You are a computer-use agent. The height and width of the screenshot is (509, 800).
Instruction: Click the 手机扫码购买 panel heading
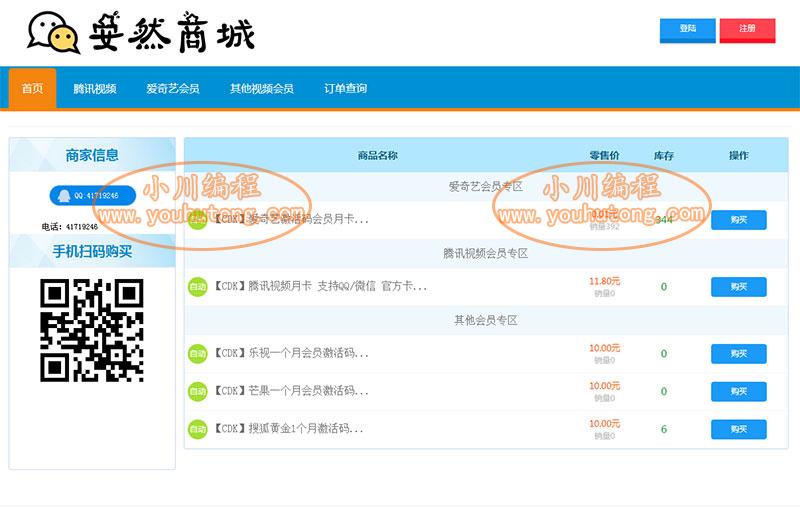coord(92,251)
